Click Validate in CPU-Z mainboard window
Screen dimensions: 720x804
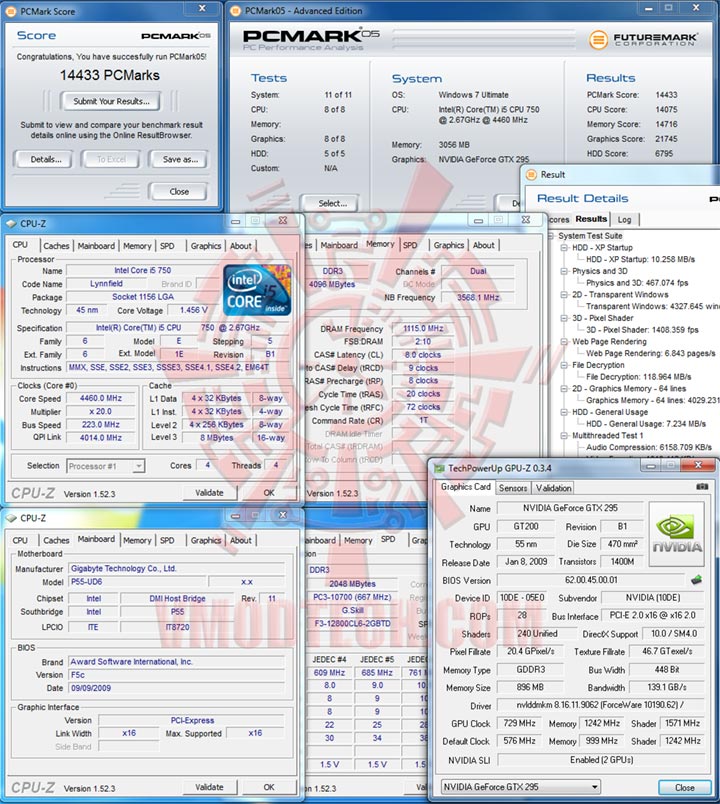pos(209,787)
